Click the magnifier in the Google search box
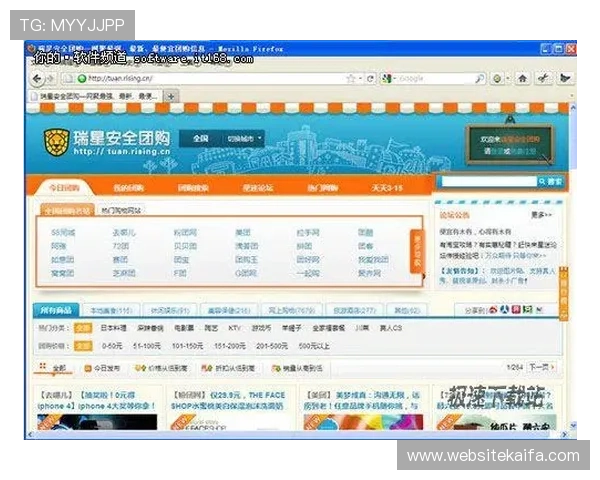The height and width of the screenshot is (480, 600). pos(479,79)
